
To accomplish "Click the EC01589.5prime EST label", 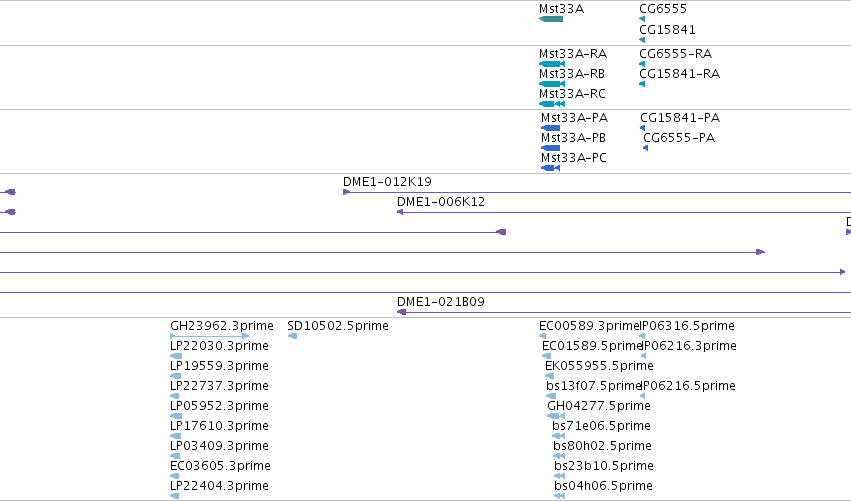I will coord(592,346).
